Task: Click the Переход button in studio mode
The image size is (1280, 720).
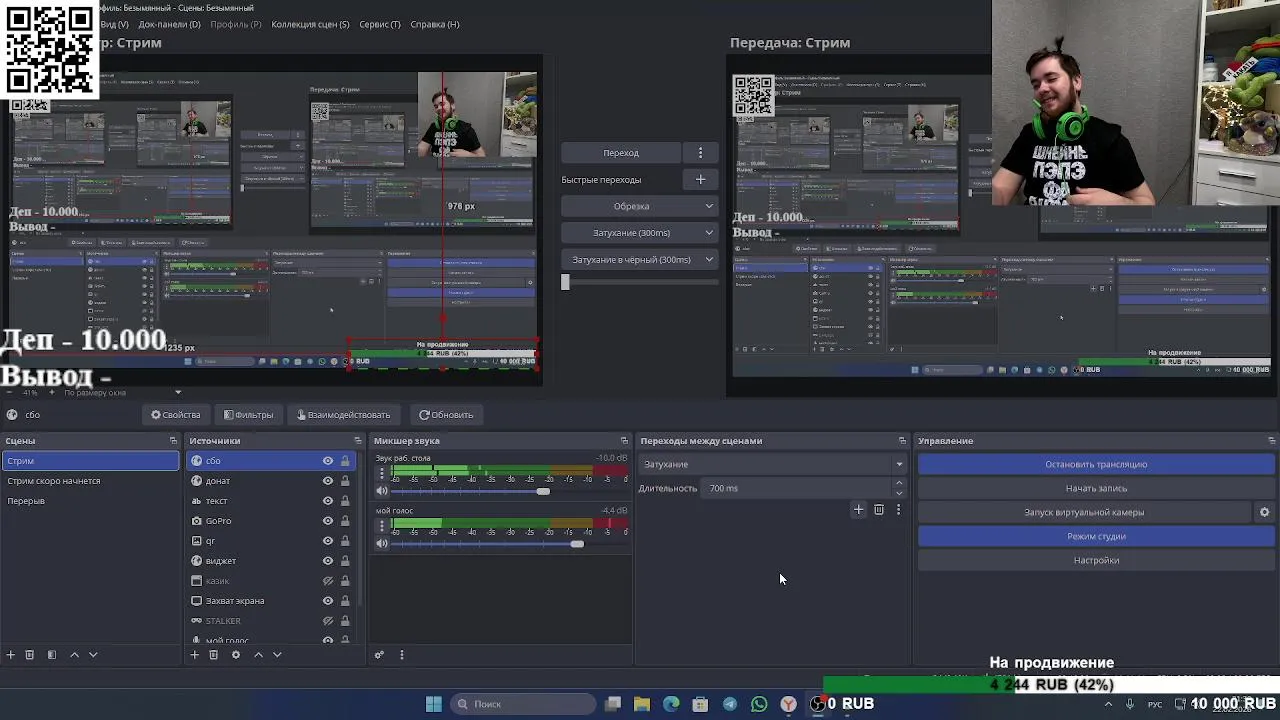Action: click(x=621, y=153)
